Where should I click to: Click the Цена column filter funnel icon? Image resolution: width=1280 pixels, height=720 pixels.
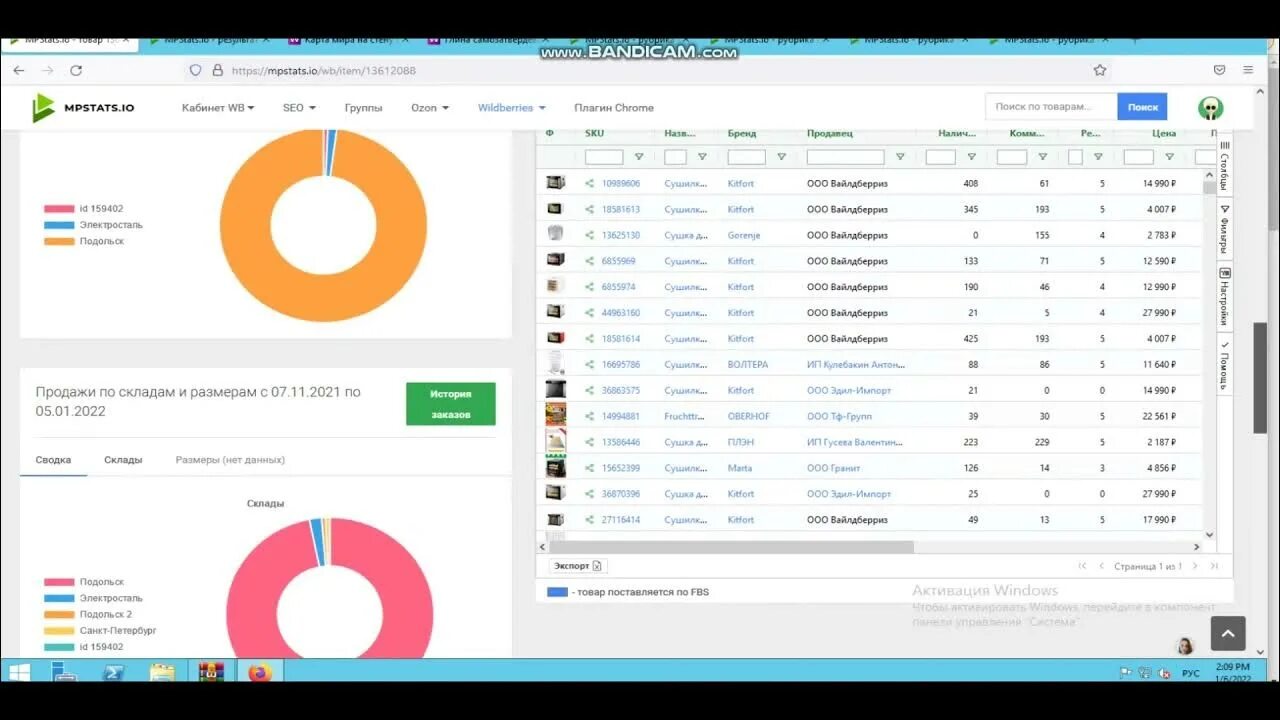click(x=1170, y=157)
